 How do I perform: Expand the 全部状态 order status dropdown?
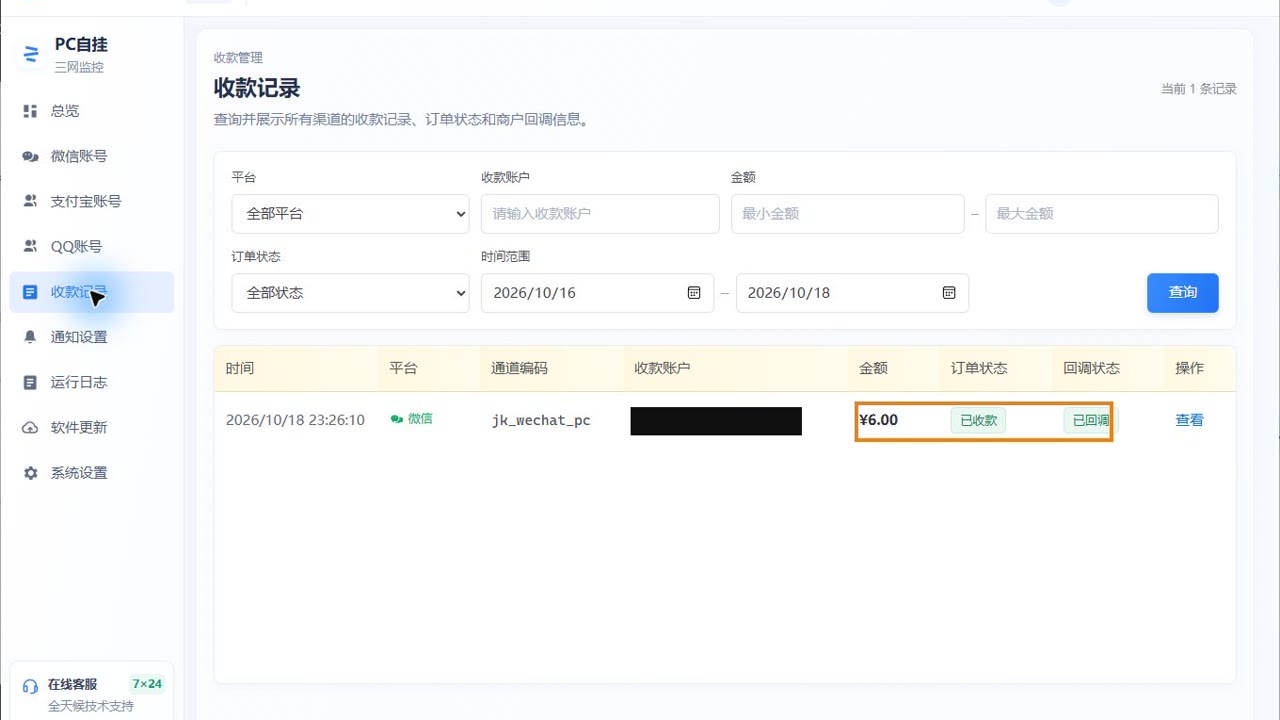(x=350, y=293)
